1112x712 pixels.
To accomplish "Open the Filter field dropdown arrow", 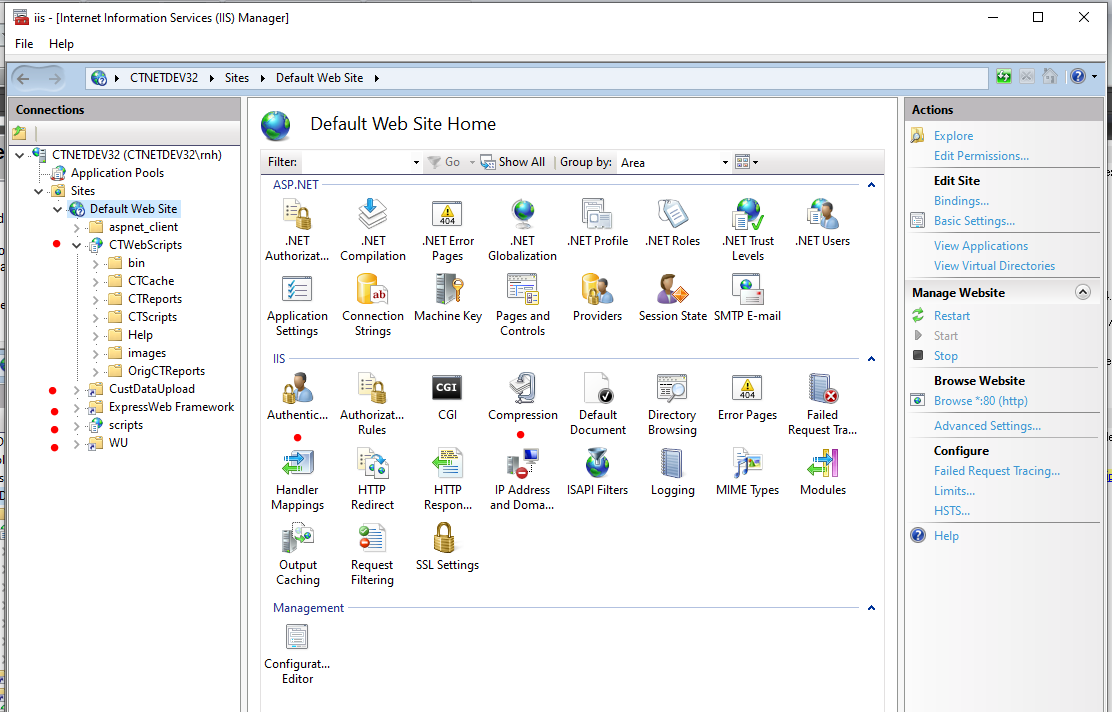I will [x=416, y=162].
